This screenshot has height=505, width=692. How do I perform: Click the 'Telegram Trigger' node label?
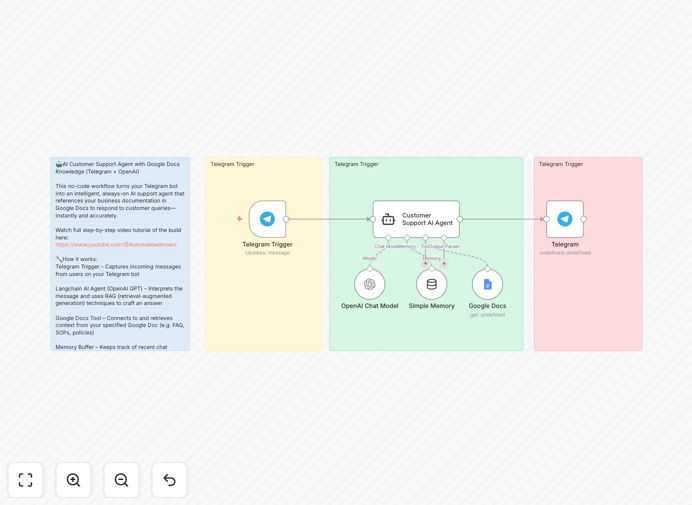click(x=267, y=244)
